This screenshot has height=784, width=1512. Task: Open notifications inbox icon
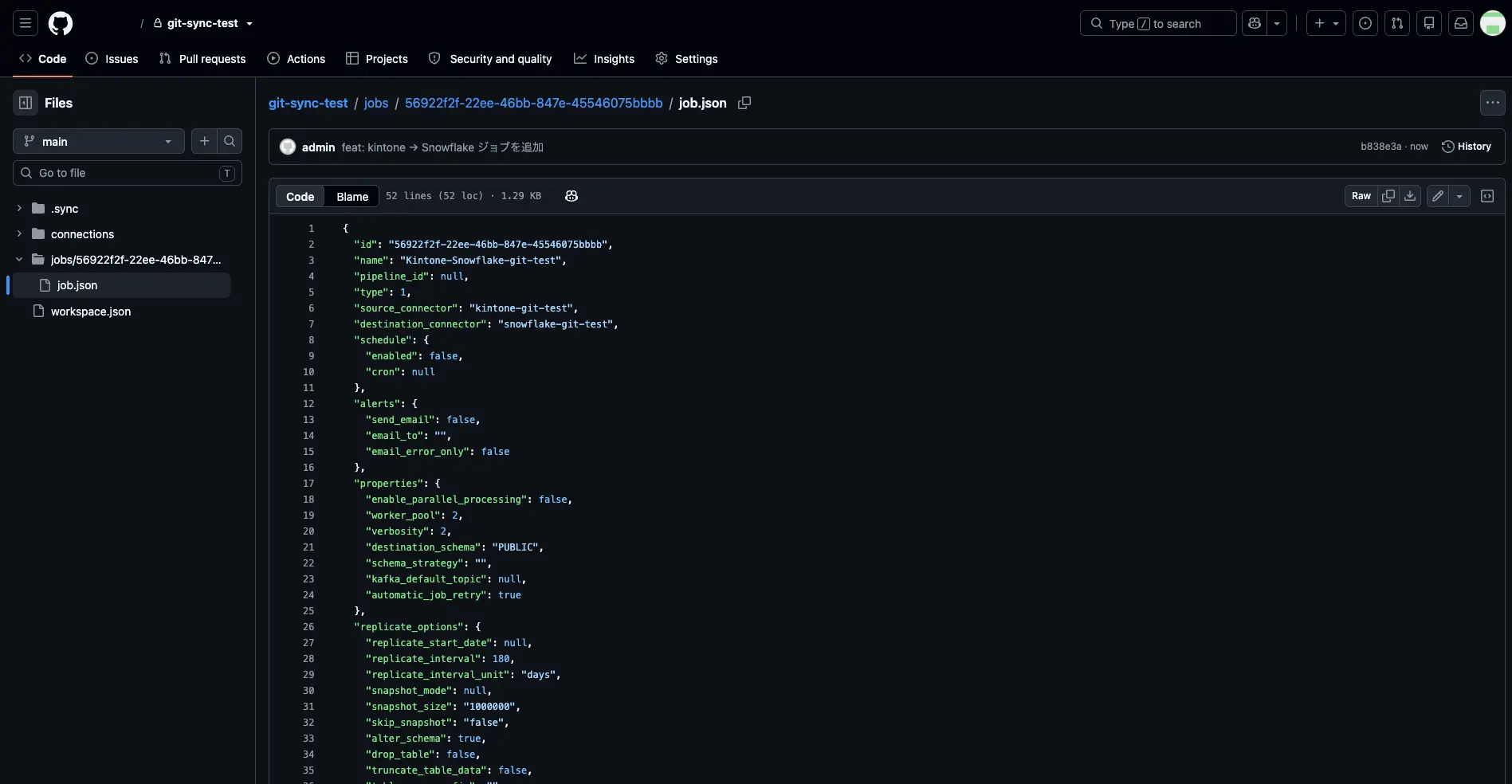click(x=1461, y=23)
